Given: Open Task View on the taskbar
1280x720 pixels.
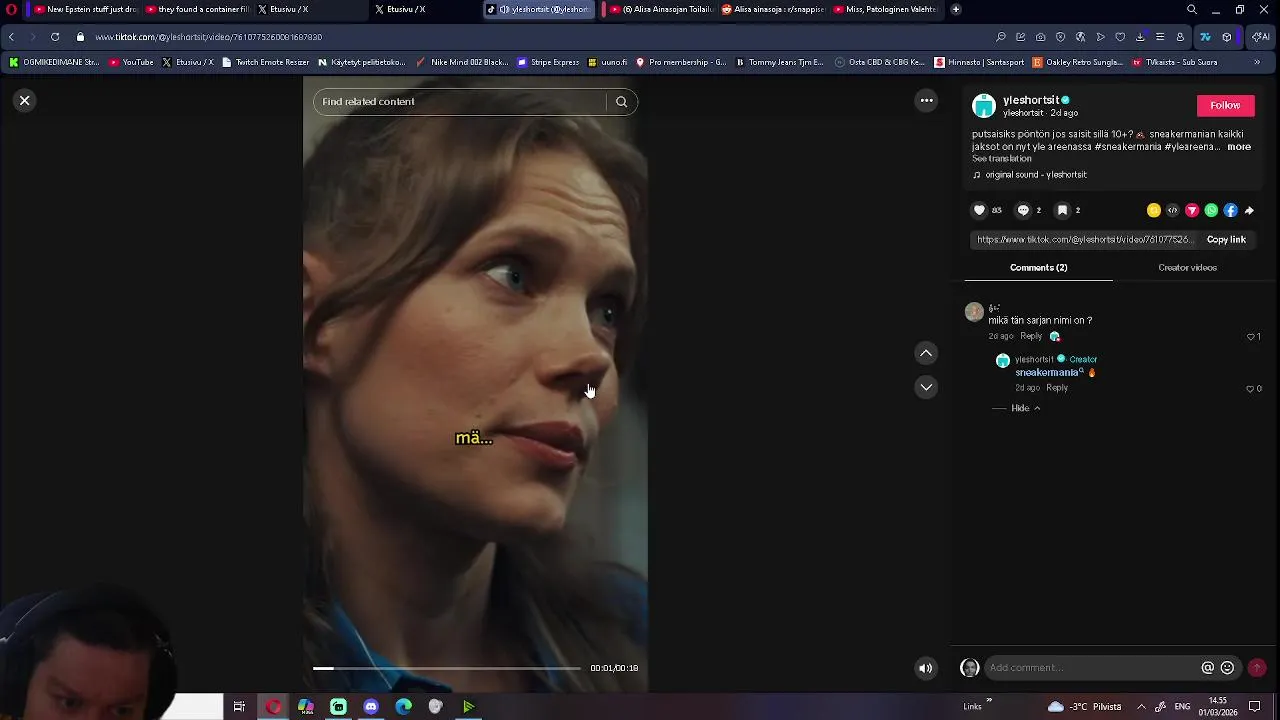Looking at the screenshot, I should click(x=239, y=707).
